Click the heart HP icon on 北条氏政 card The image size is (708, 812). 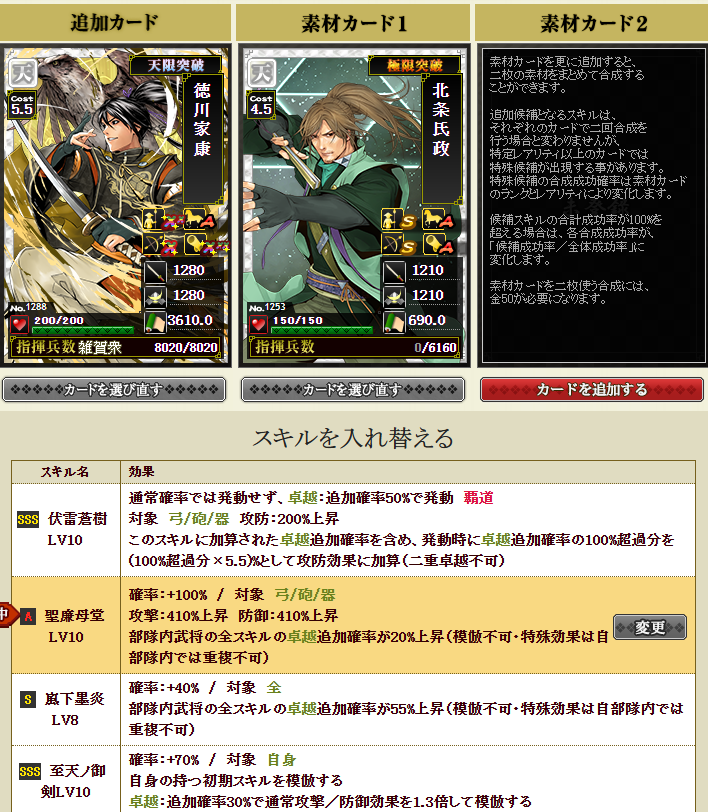(x=258, y=325)
